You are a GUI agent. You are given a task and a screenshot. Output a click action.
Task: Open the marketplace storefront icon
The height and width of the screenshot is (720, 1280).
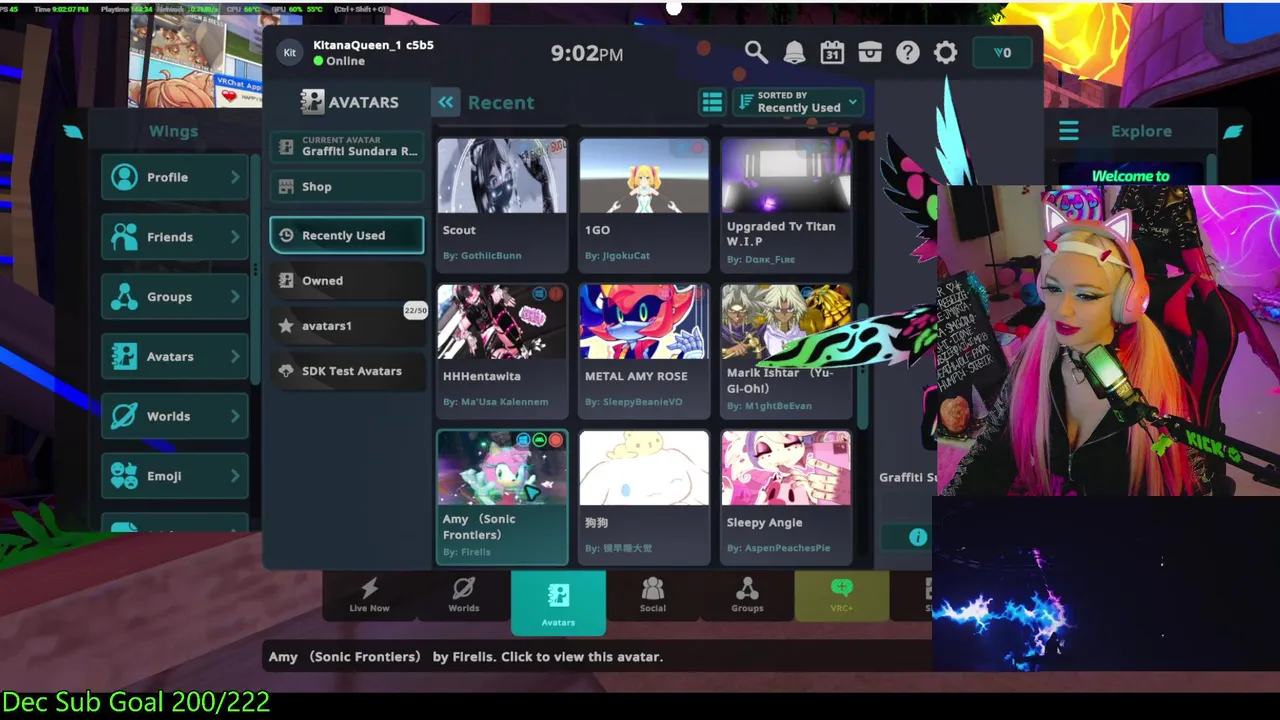[870, 53]
